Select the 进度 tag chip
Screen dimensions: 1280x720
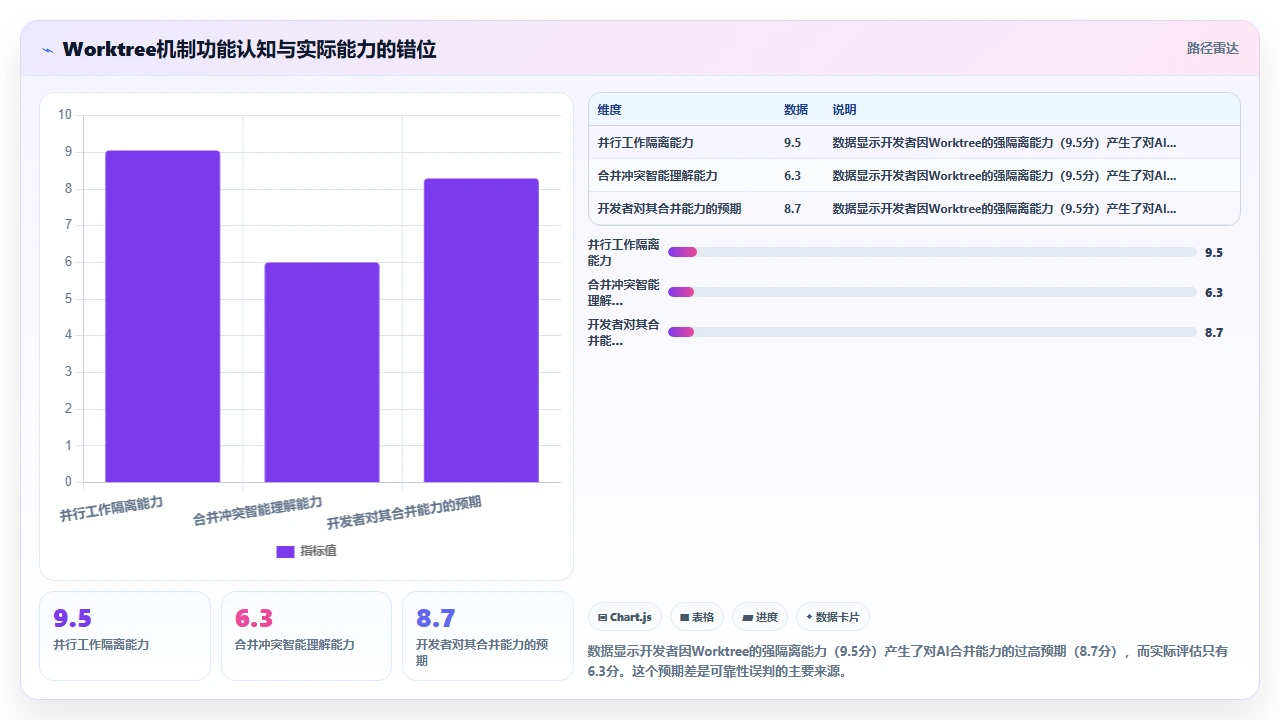pos(760,617)
